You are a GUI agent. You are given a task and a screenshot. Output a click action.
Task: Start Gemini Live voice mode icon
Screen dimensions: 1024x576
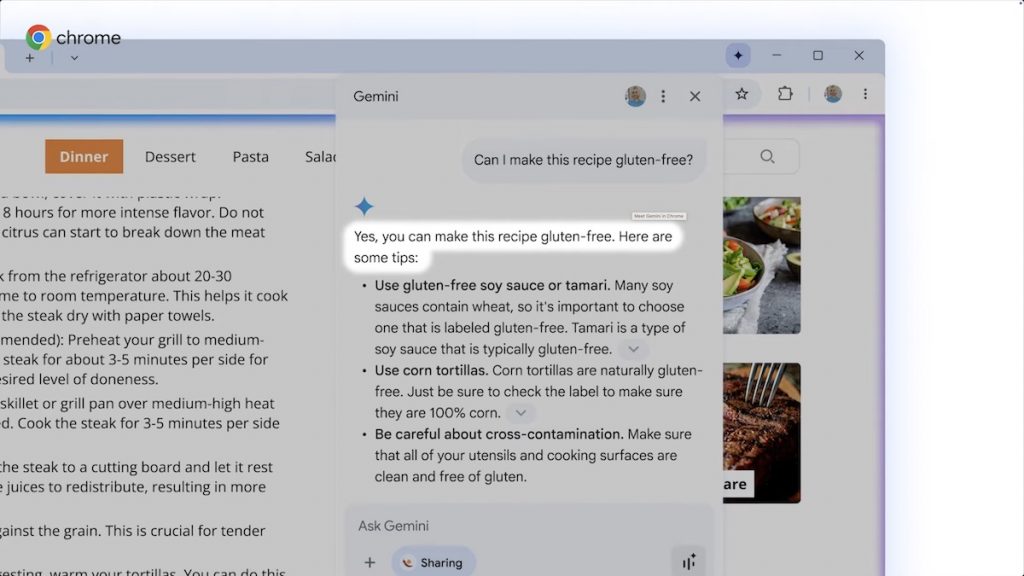(x=688, y=561)
